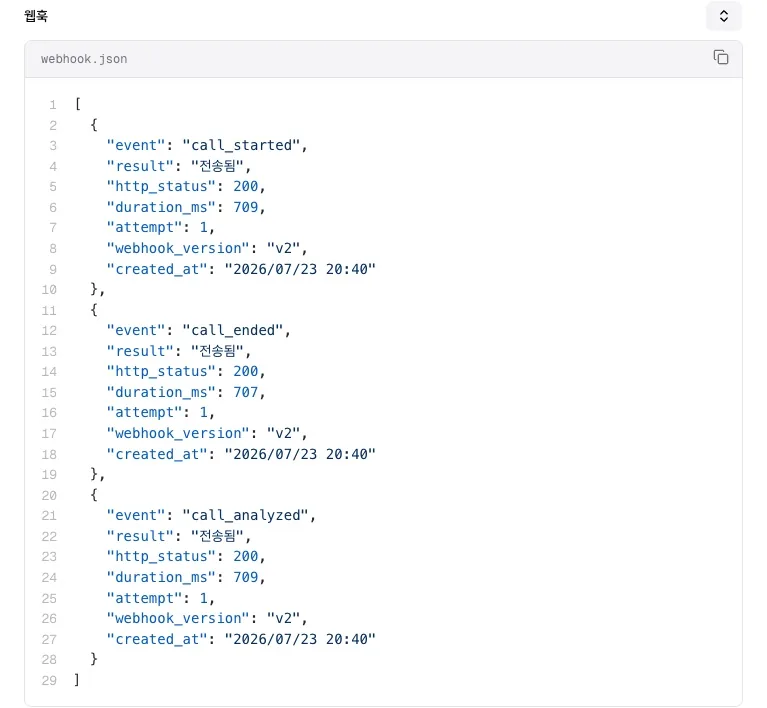Screen dimensions: 767x708
Task: Select the "call_started" event value
Action: 241,145
